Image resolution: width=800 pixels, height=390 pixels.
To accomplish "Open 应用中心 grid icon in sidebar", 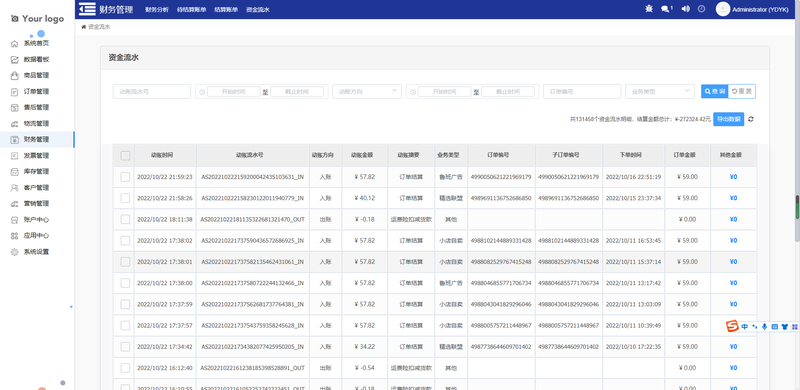I will [14, 236].
